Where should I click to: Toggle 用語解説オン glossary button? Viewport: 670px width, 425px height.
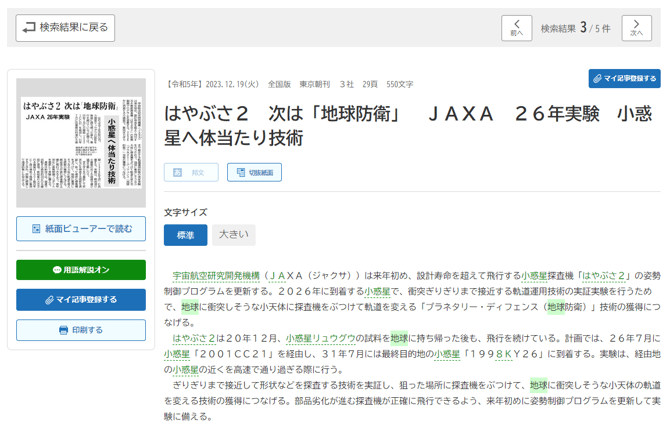(81, 270)
